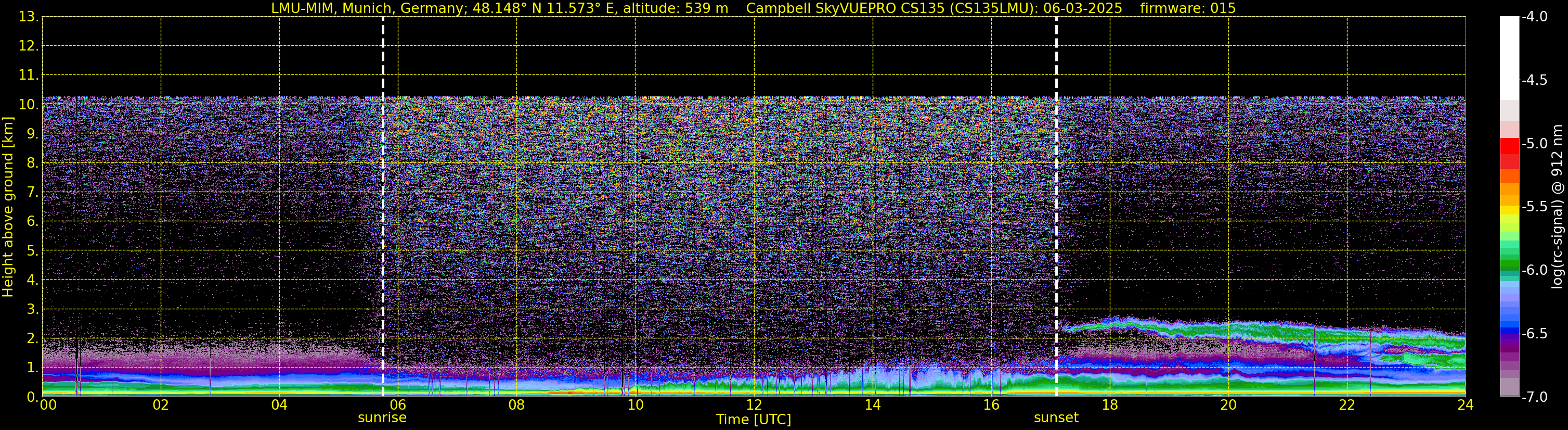Click the yellow colorbar segment near -5.5
The width and height of the screenshot is (1568, 430).
coord(1510,211)
